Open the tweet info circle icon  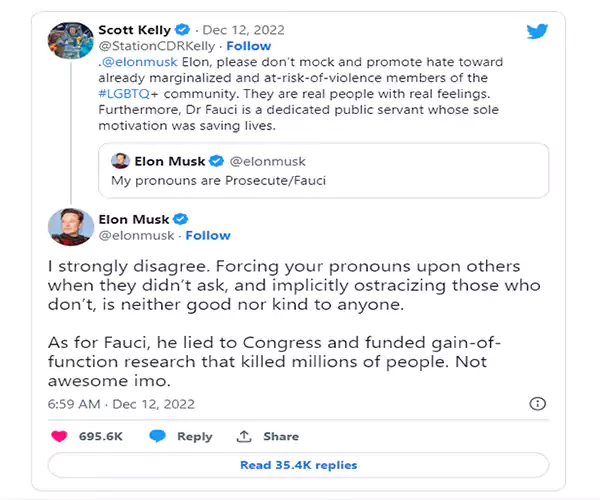click(x=537, y=404)
